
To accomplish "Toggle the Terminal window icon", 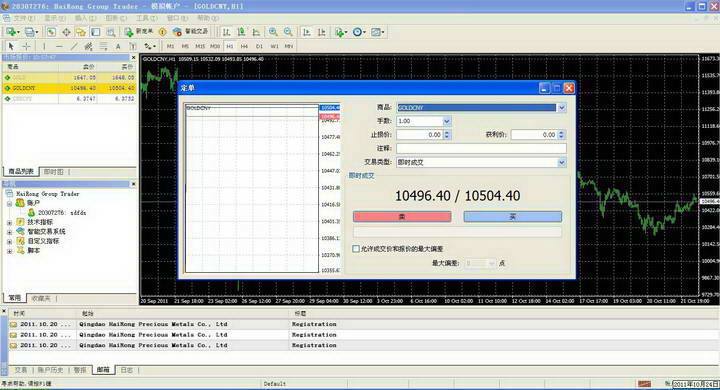I will [x=96, y=32].
